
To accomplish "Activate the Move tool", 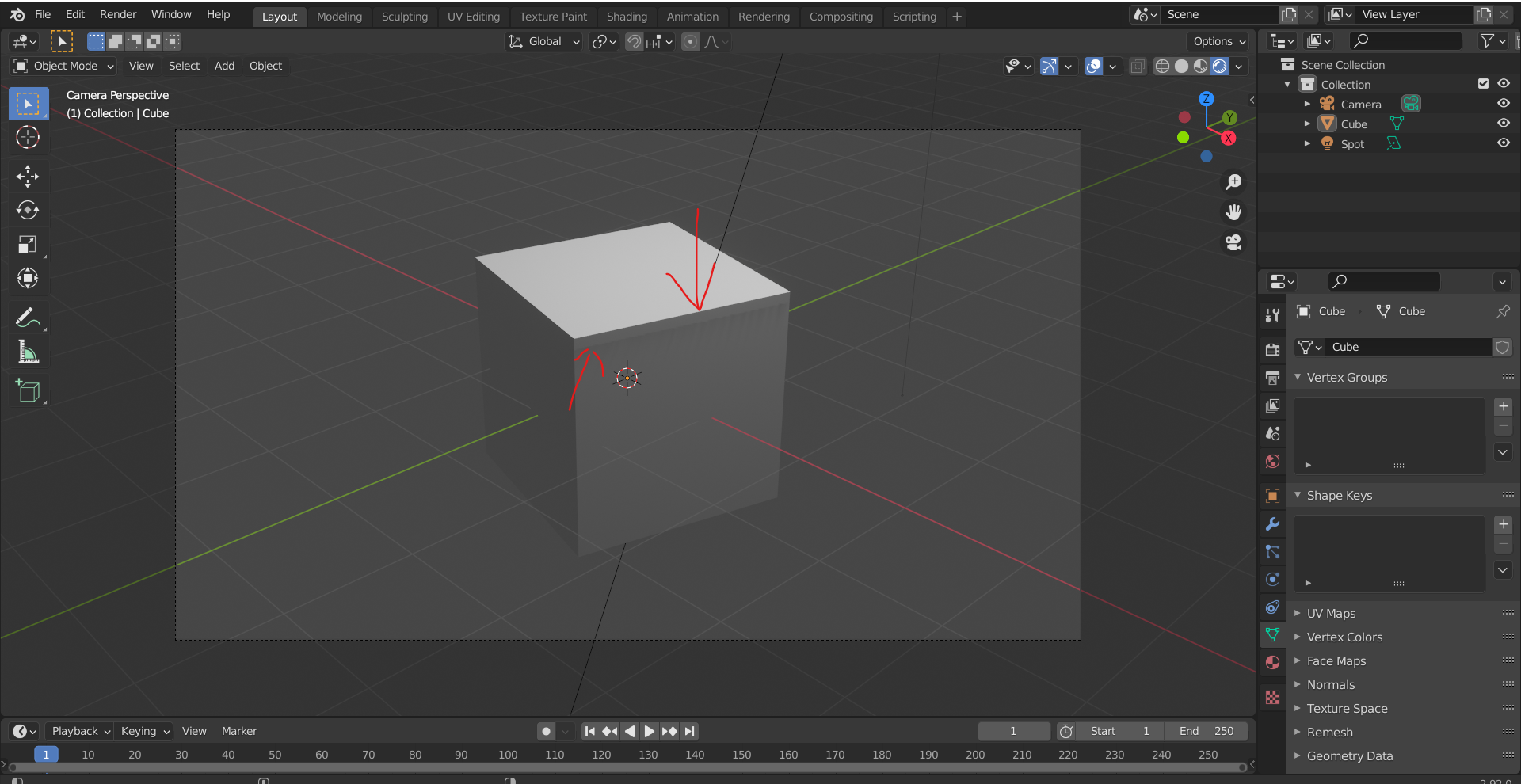I will (x=28, y=176).
